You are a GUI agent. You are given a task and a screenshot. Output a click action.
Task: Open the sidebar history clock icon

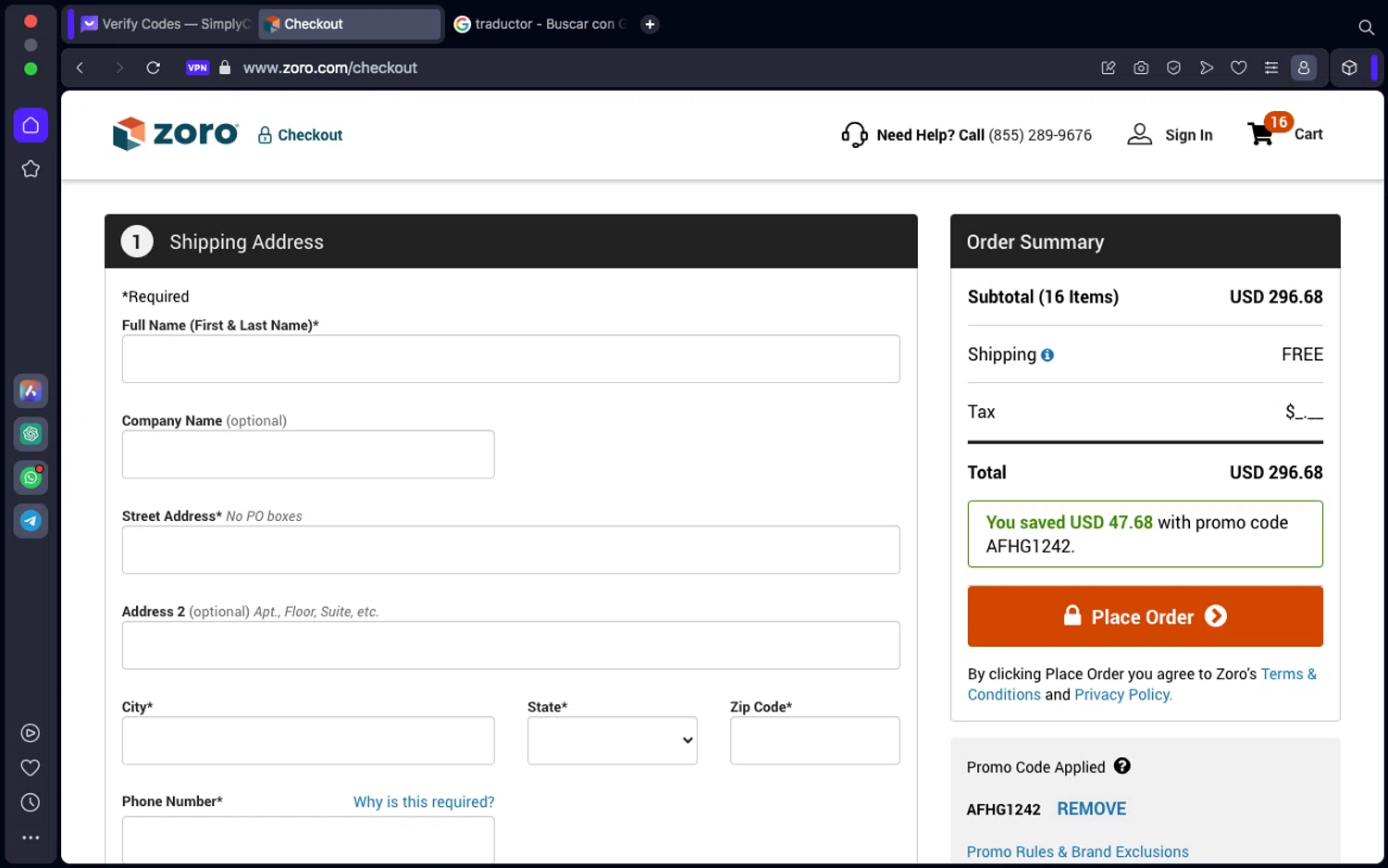coord(31,802)
